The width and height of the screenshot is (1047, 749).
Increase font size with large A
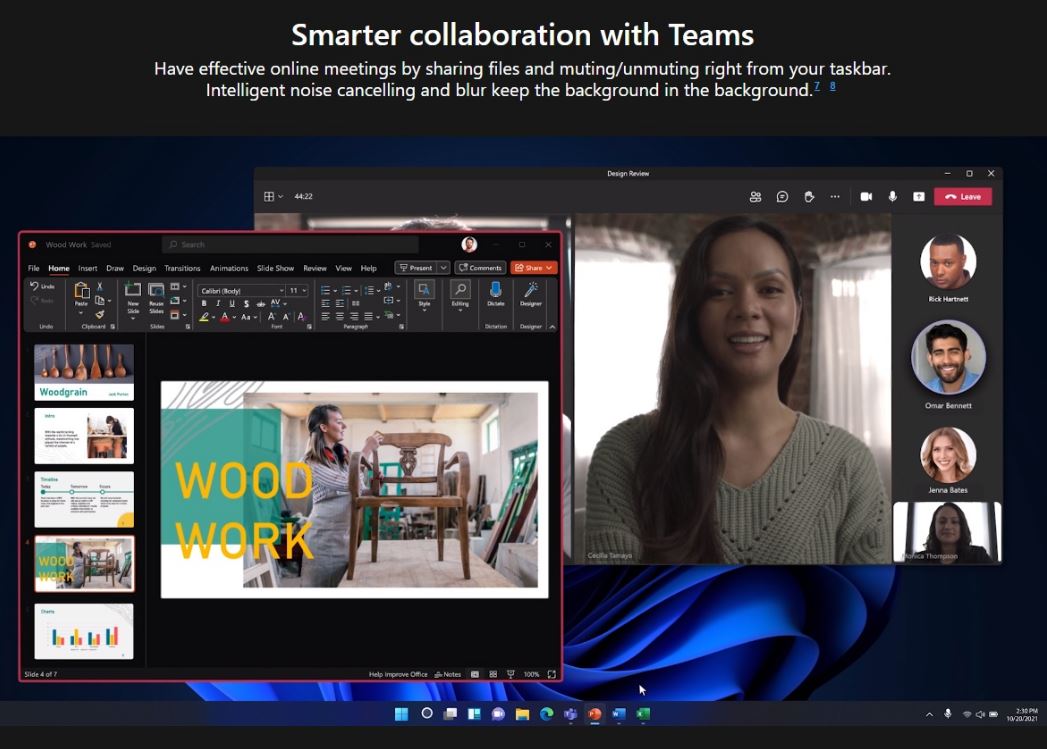point(271,317)
